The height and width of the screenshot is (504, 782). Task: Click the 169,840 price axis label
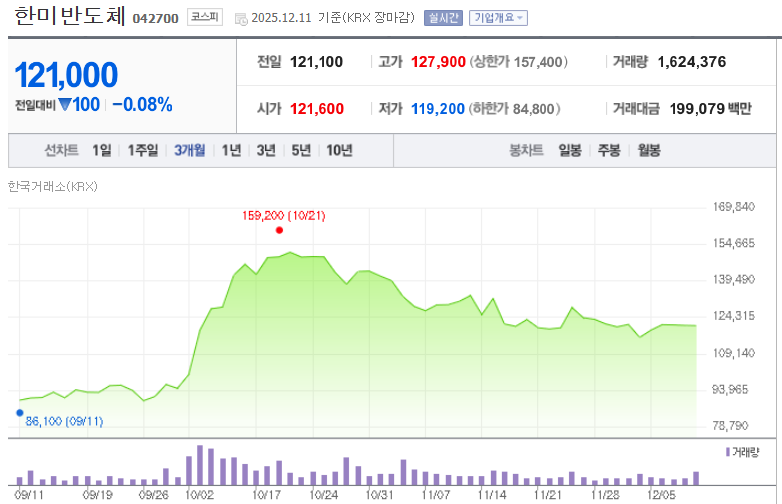[x=734, y=206]
